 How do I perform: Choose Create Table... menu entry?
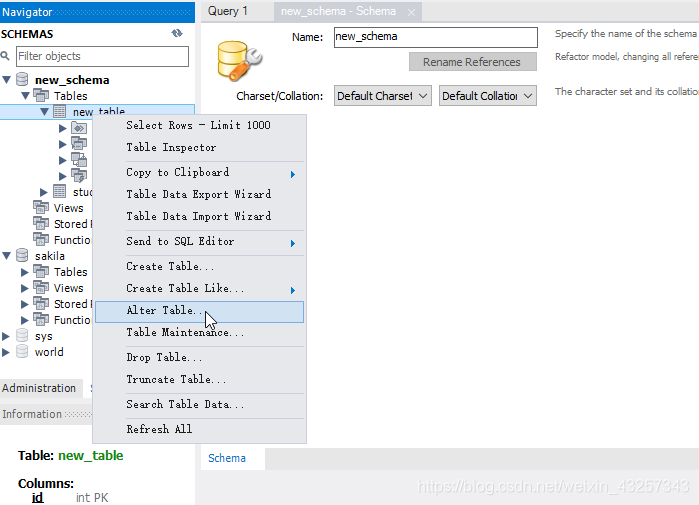tap(199, 267)
